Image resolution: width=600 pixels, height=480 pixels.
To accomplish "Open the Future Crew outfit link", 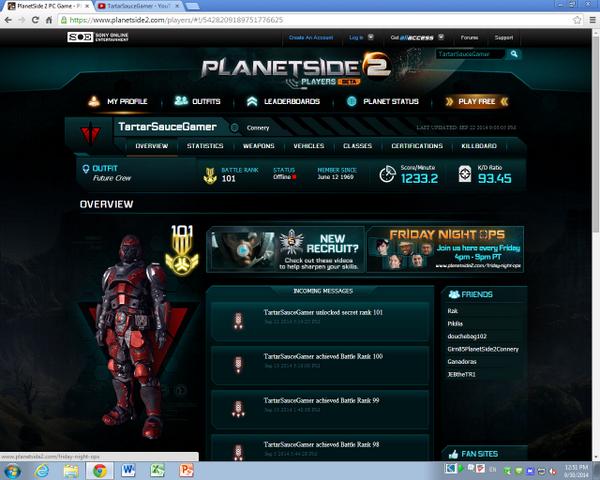I will tap(112, 178).
